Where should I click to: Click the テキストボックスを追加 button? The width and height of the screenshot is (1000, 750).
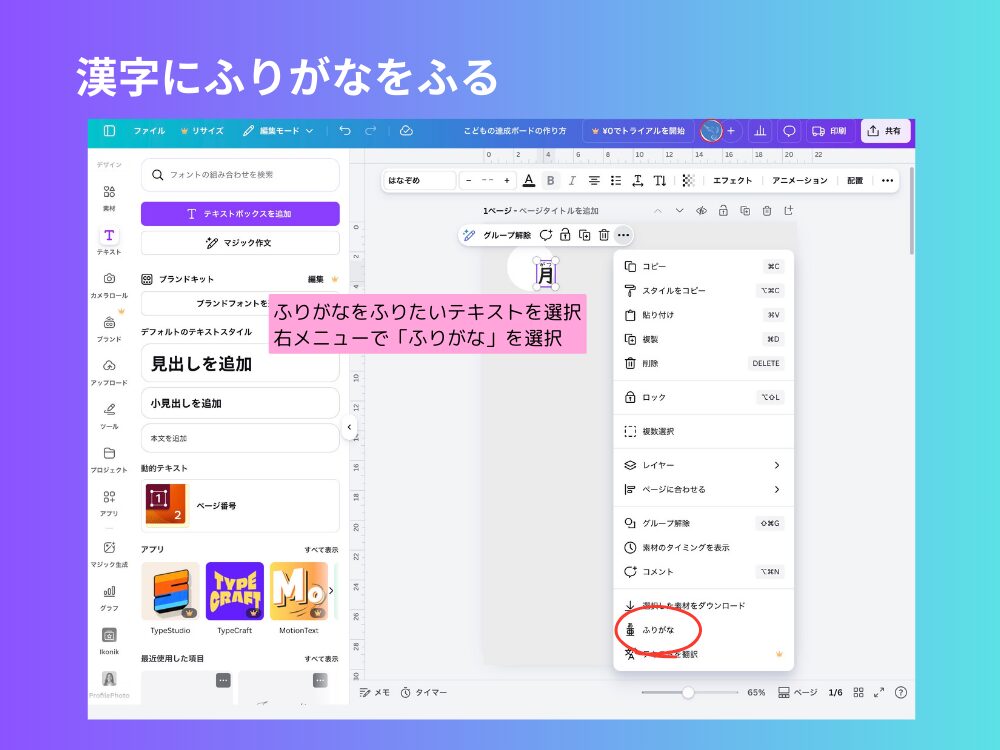coord(239,213)
